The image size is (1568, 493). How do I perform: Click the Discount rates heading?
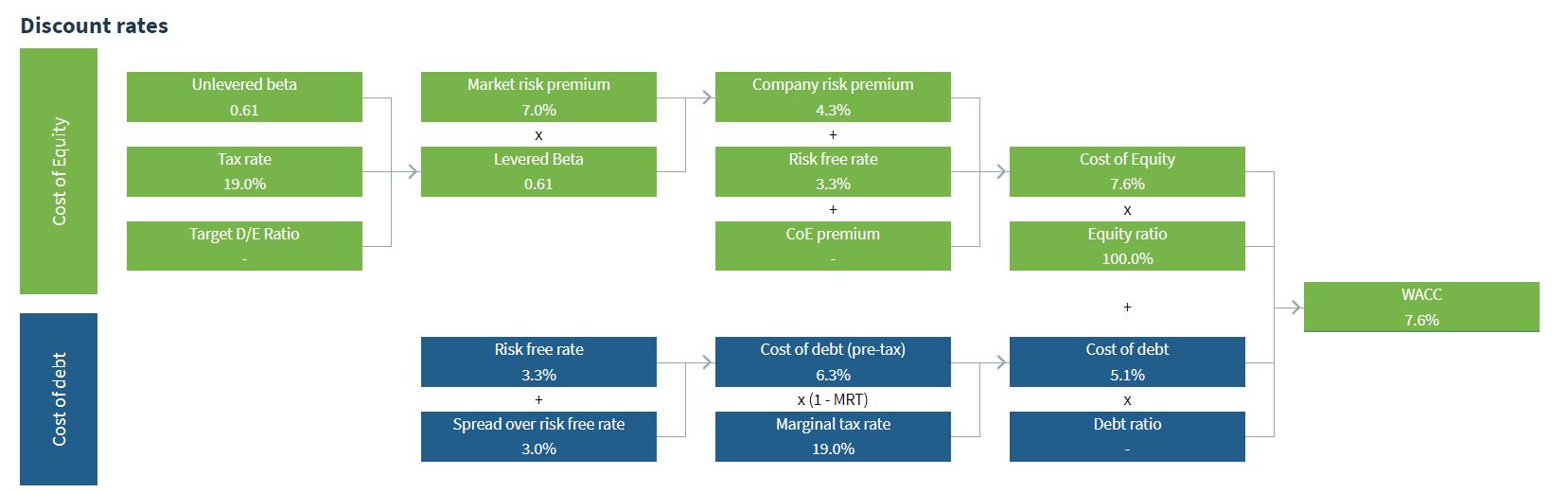(94, 26)
